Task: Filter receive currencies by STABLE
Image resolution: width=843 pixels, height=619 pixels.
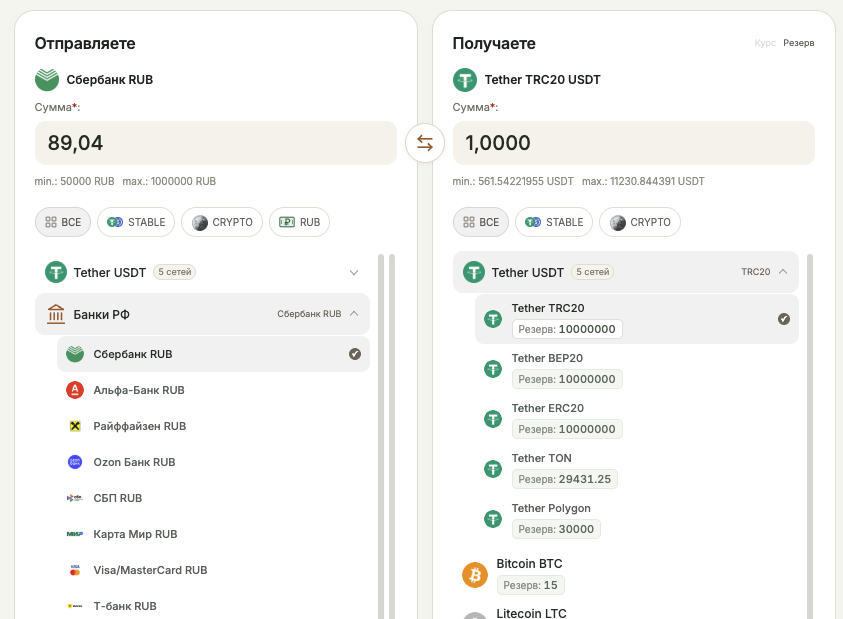Action: pos(554,222)
